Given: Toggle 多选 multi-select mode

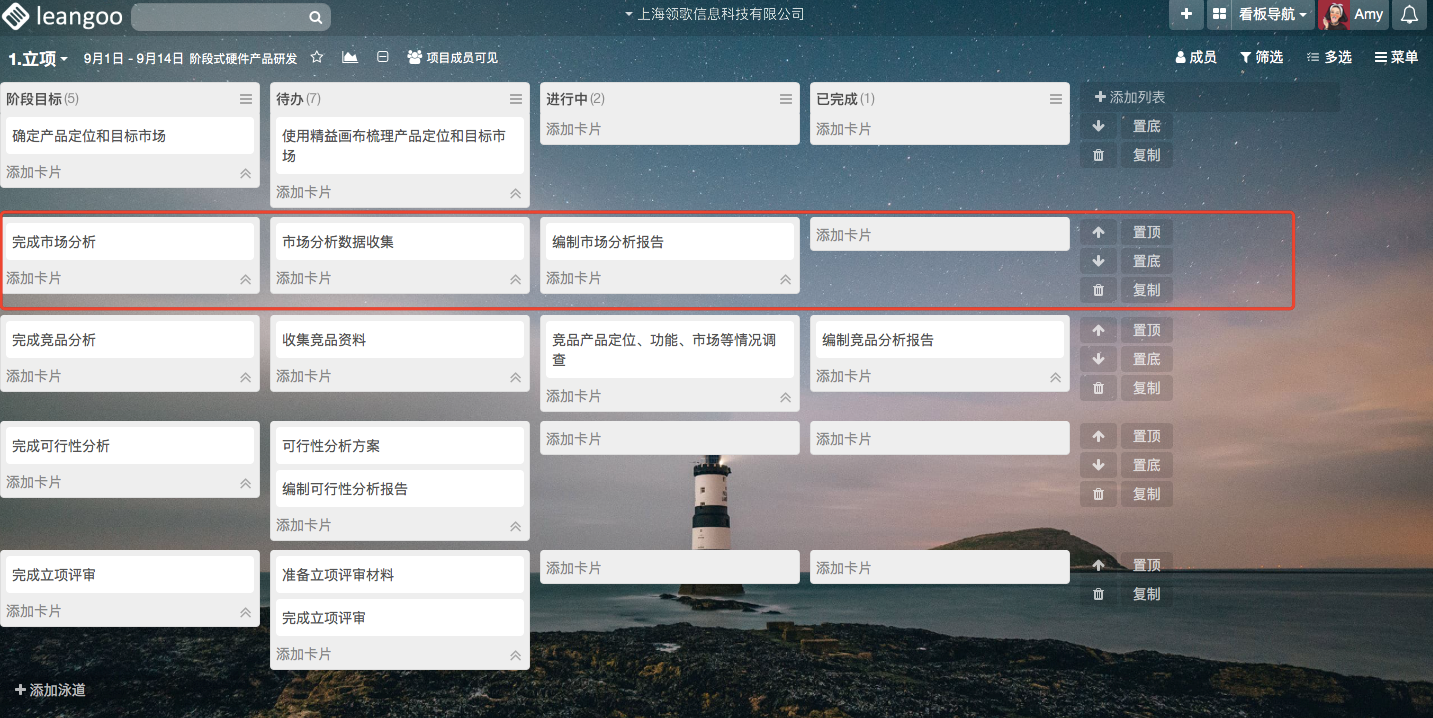Looking at the screenshot, I should 1329,57.
